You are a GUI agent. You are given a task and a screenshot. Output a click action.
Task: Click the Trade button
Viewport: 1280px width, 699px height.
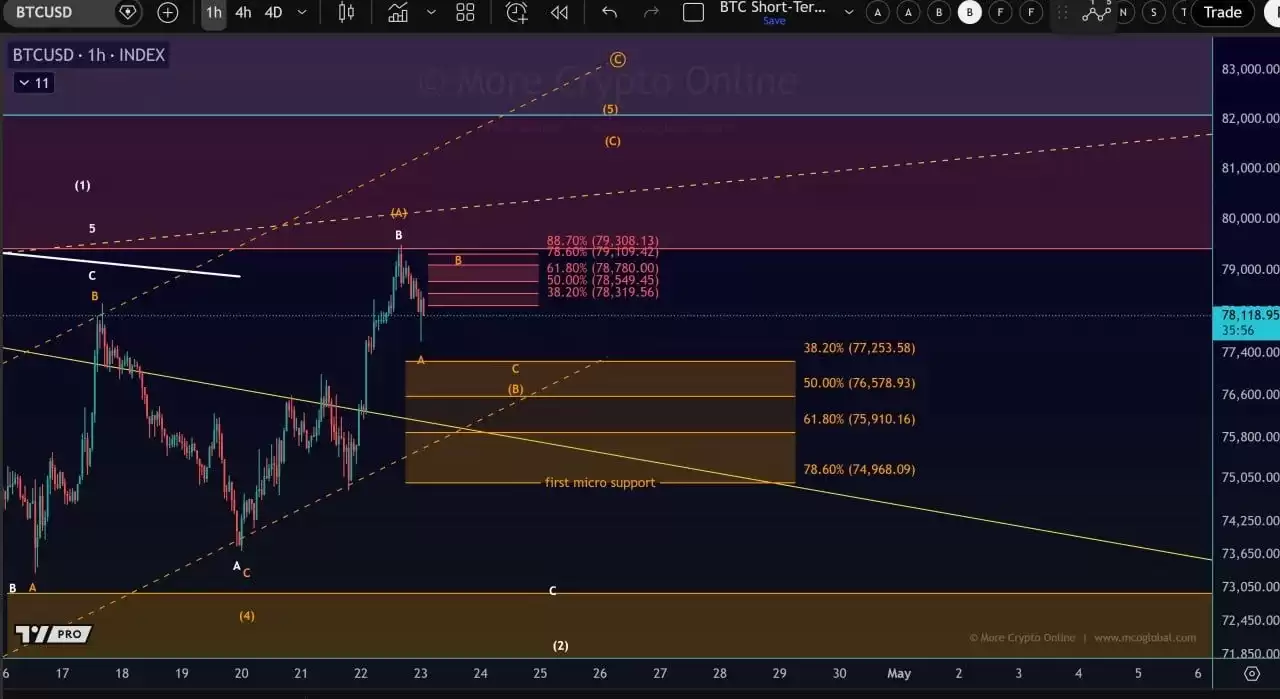tap(1222, 13)
